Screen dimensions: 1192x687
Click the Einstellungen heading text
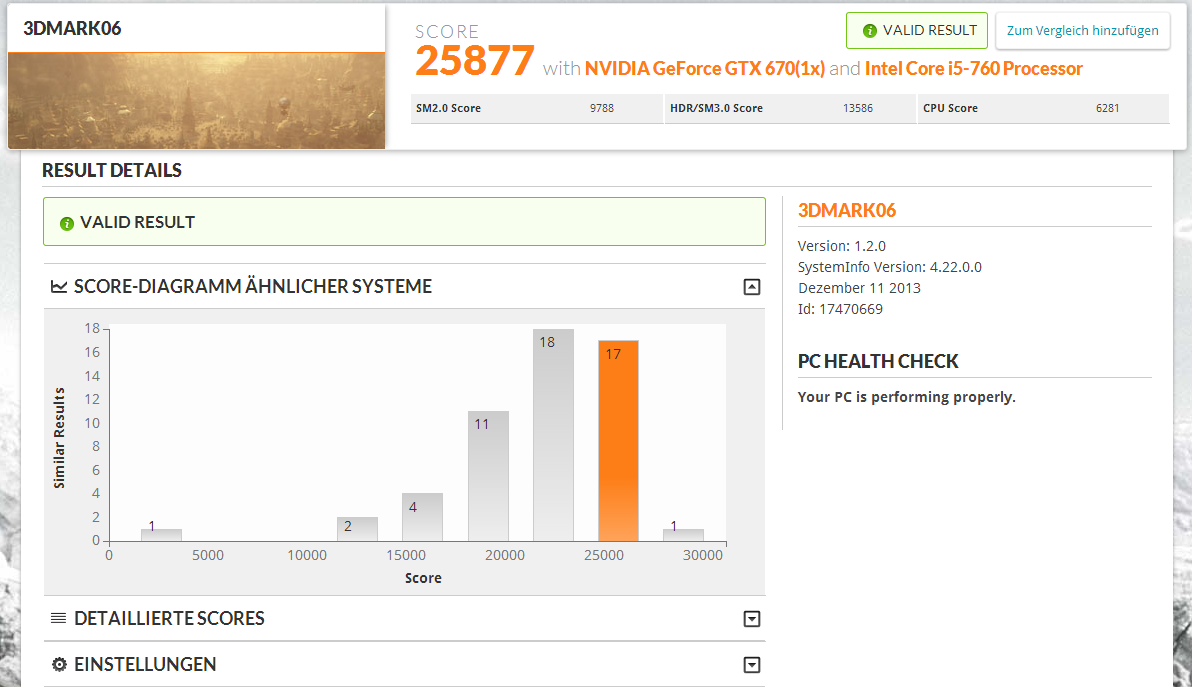click(x=145, y=664)
